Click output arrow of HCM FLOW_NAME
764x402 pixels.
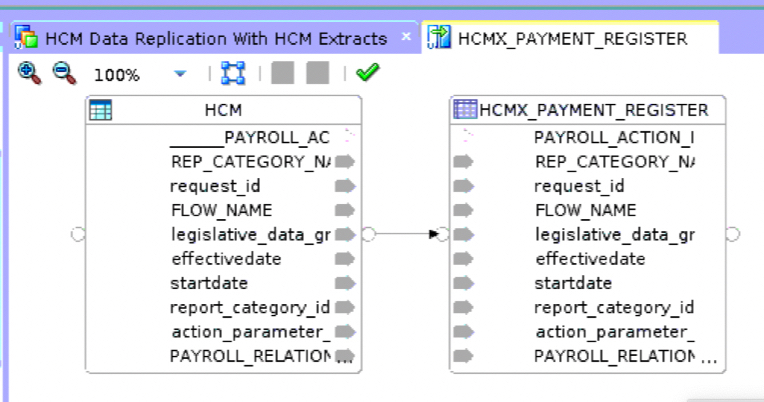point(345,210)
